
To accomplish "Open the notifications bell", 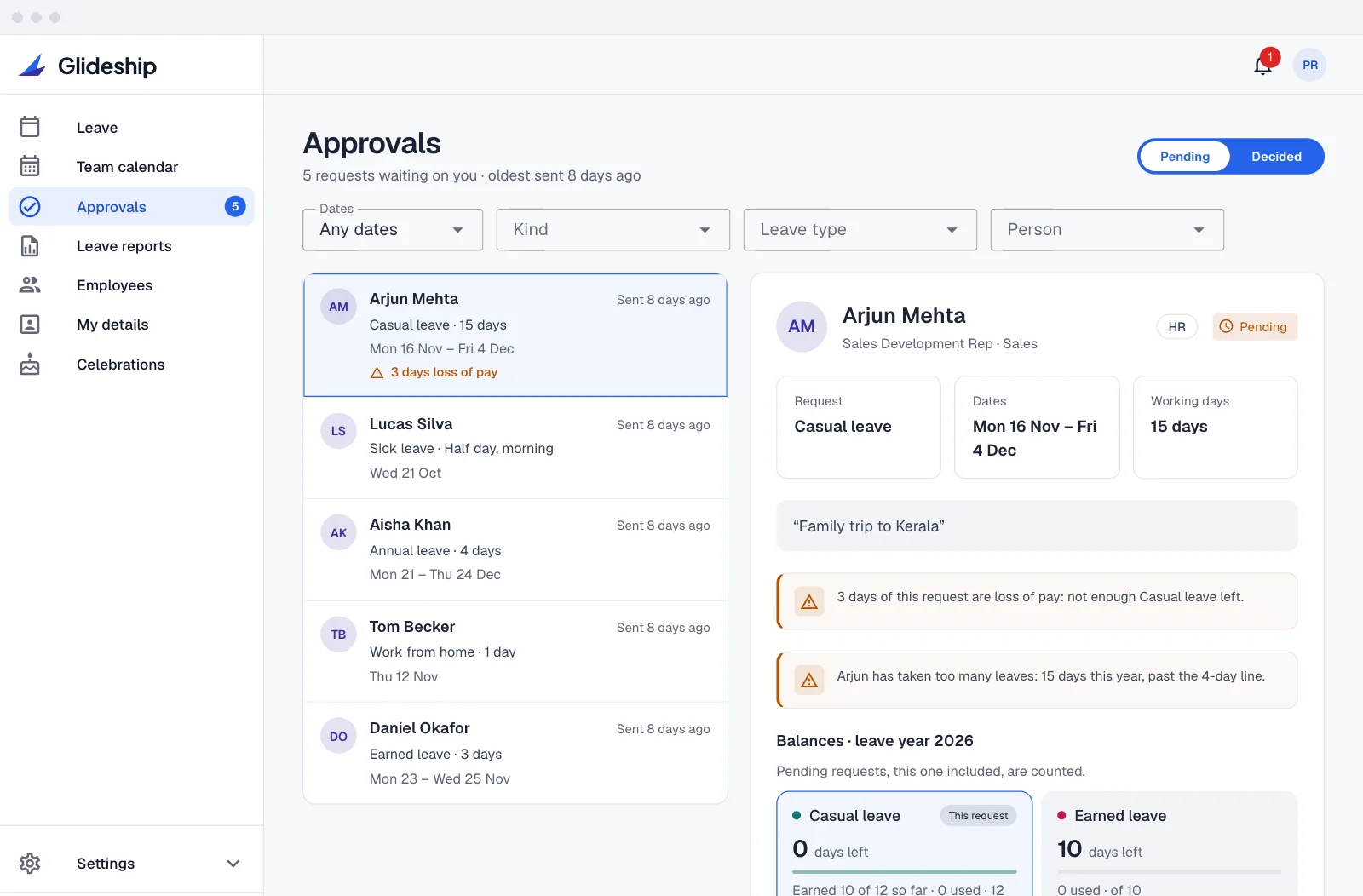I will tap(1262, 66).
